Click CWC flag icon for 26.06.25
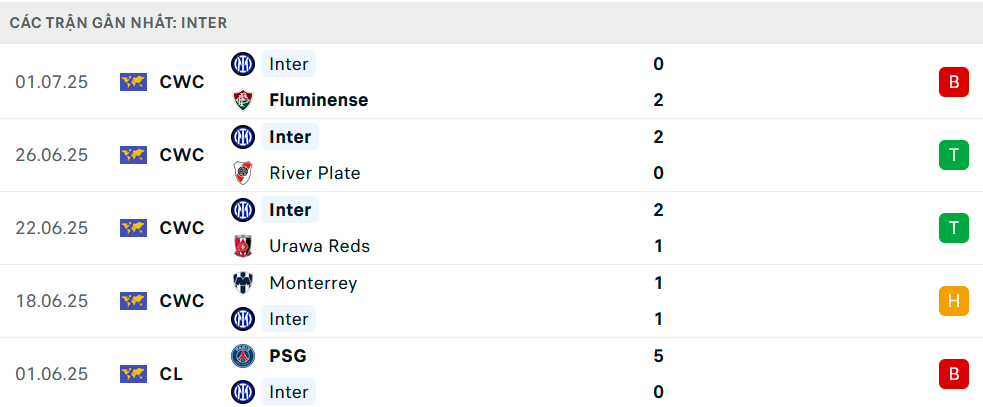 point(133,156)
